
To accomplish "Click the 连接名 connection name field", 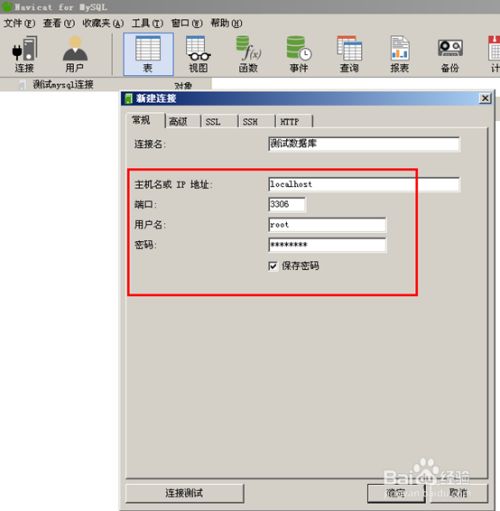I will 364,144.
